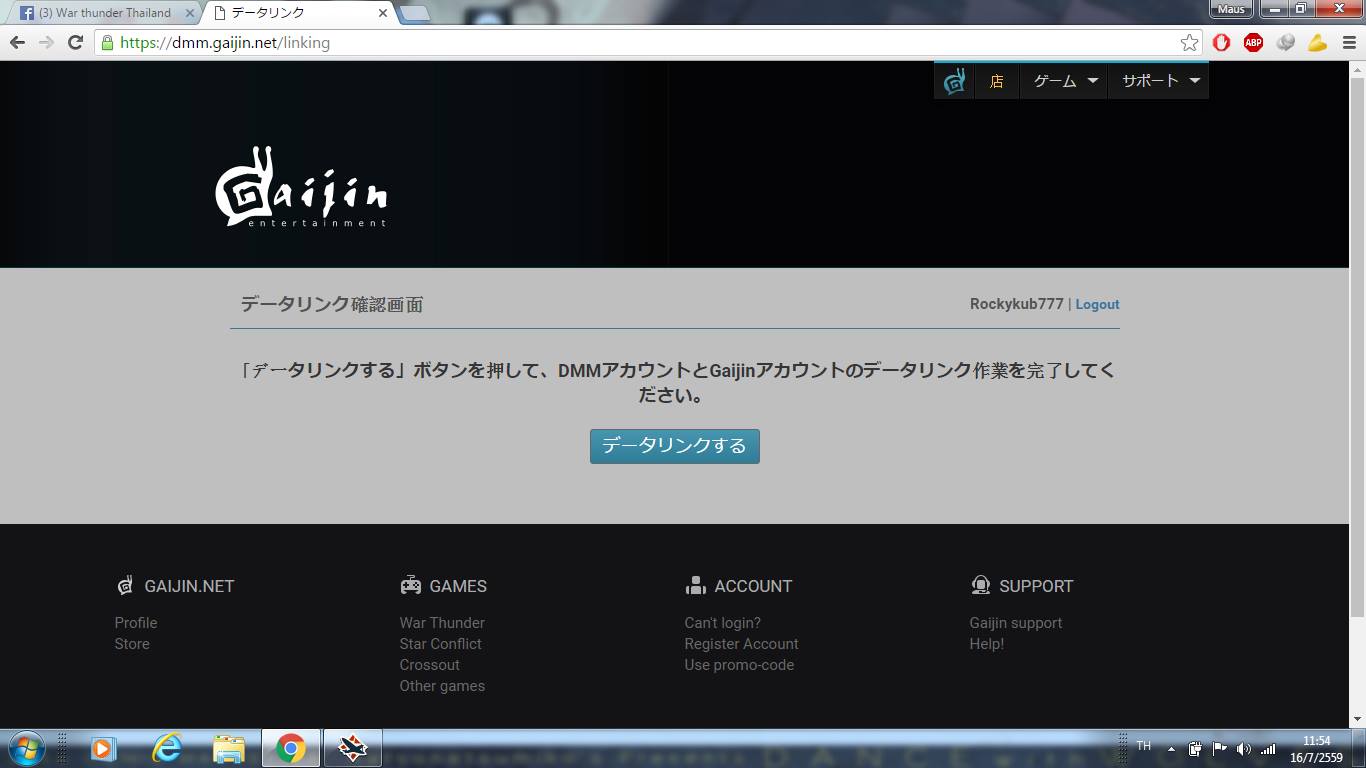Screen dimensions: 1366x768
Task: Click the taskbar clock showing 11:54
Action: (x=1316, y=749)
